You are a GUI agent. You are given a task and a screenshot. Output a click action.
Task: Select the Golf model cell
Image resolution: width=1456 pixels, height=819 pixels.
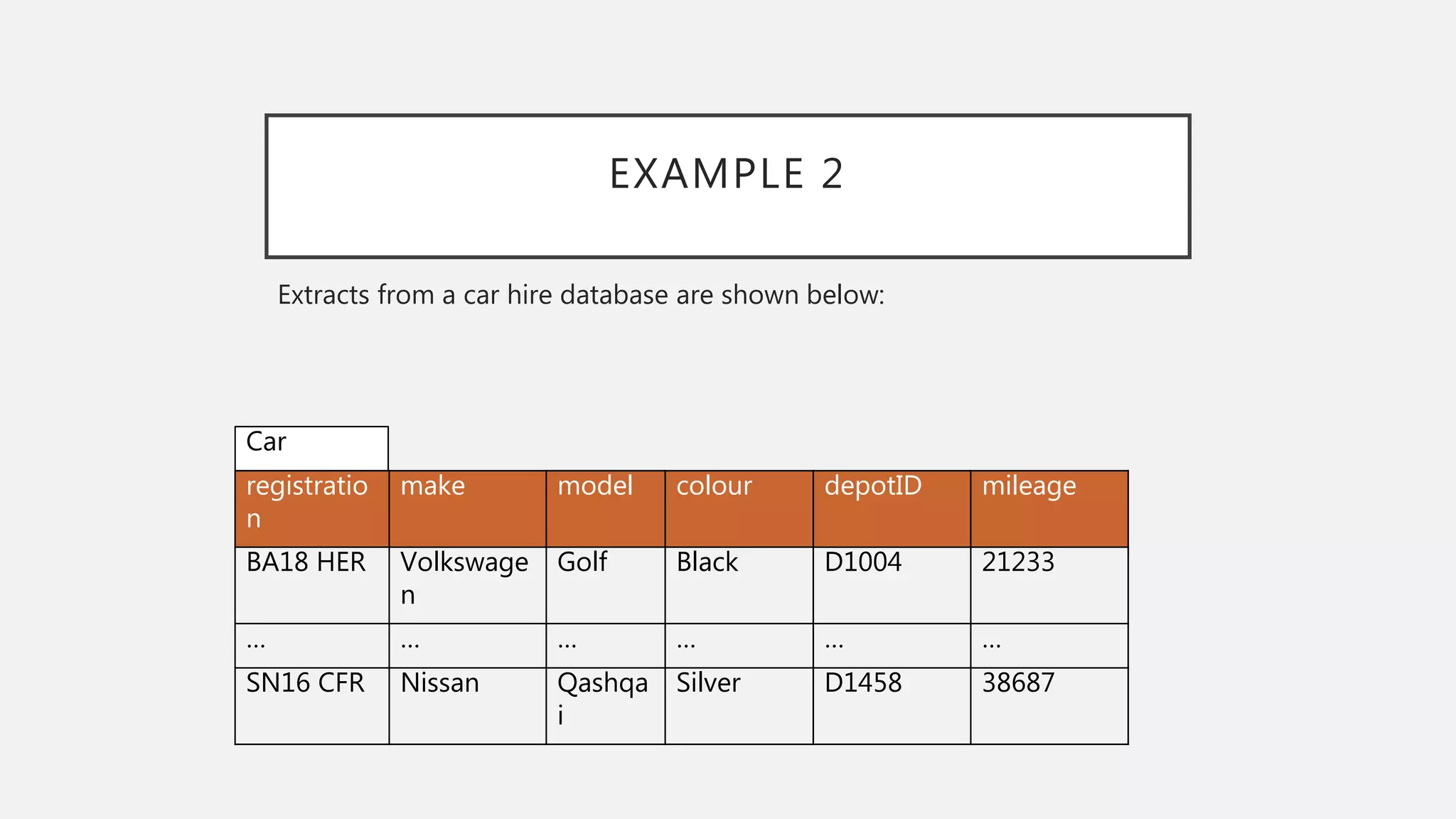coord(606,585)
